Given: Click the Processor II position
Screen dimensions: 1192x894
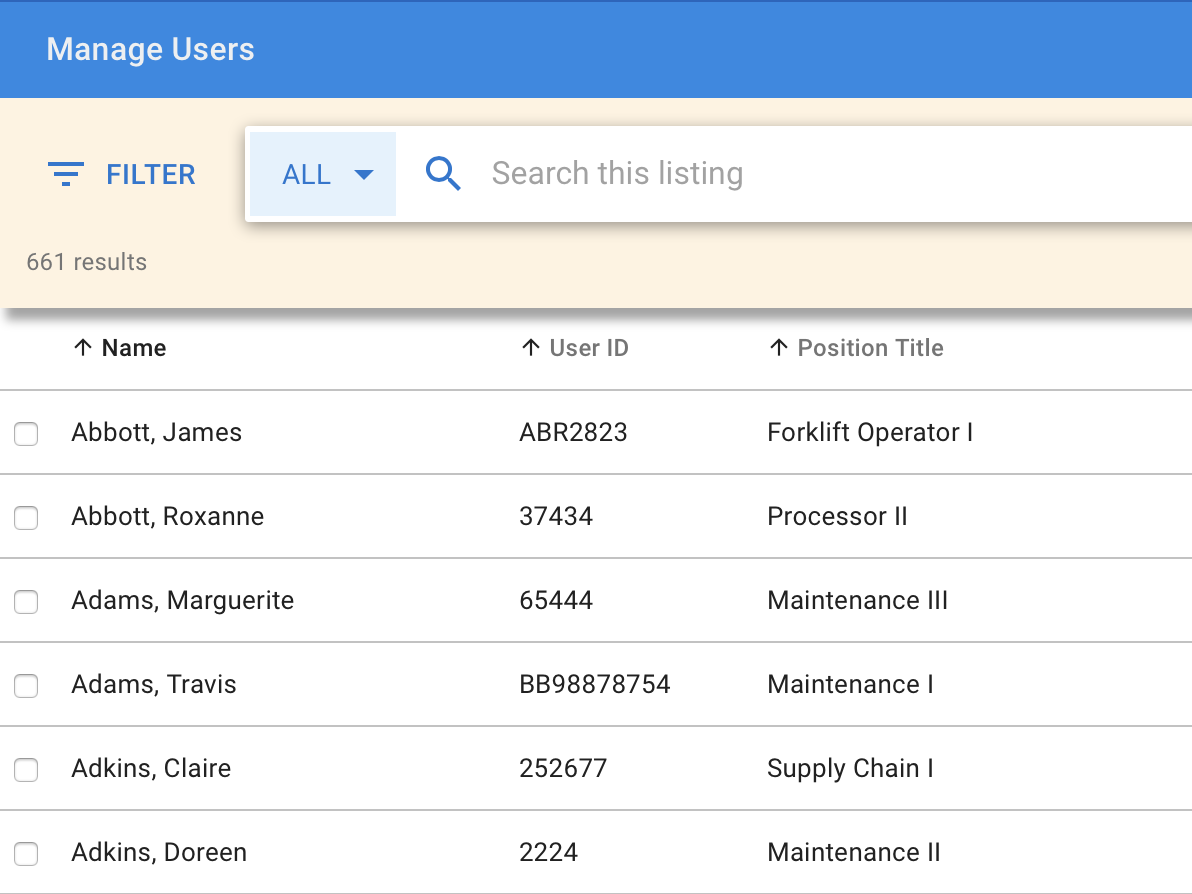Looking at the screenshot, I should 837,516.
